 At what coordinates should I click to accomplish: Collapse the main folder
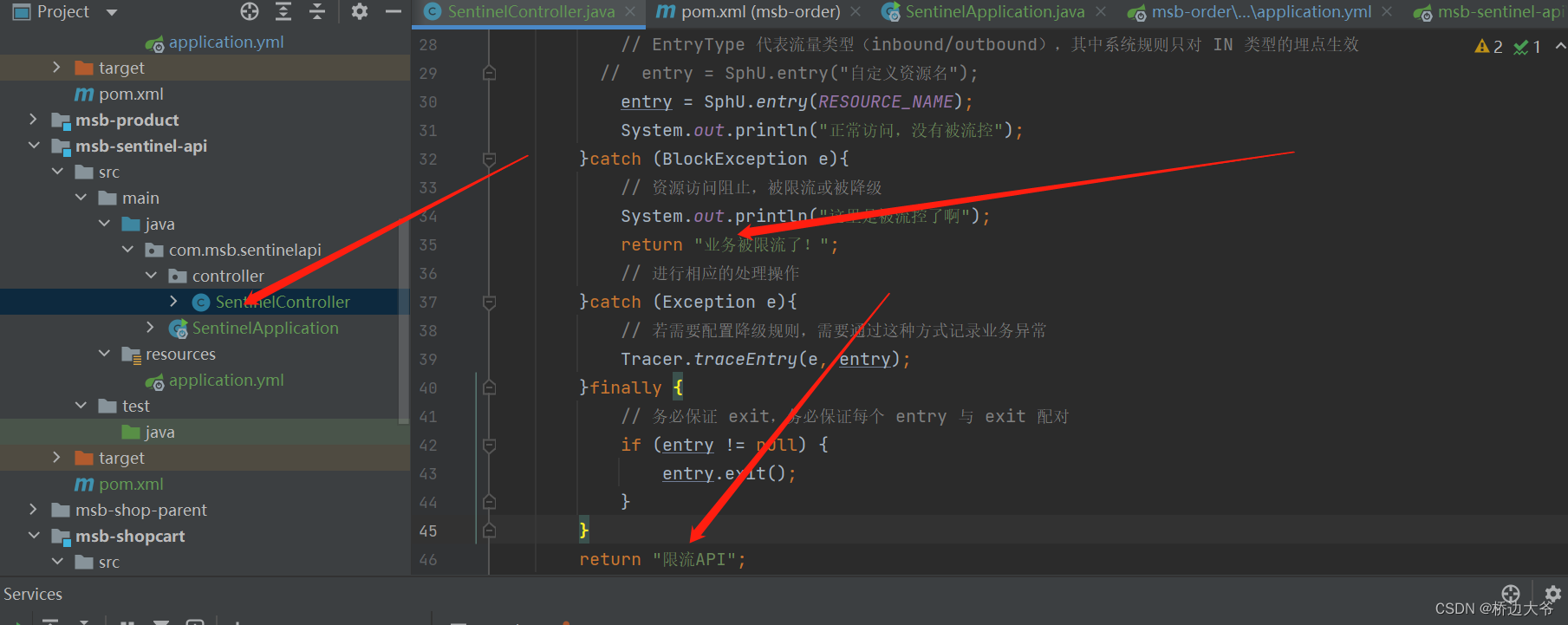(x=80, y=198)
